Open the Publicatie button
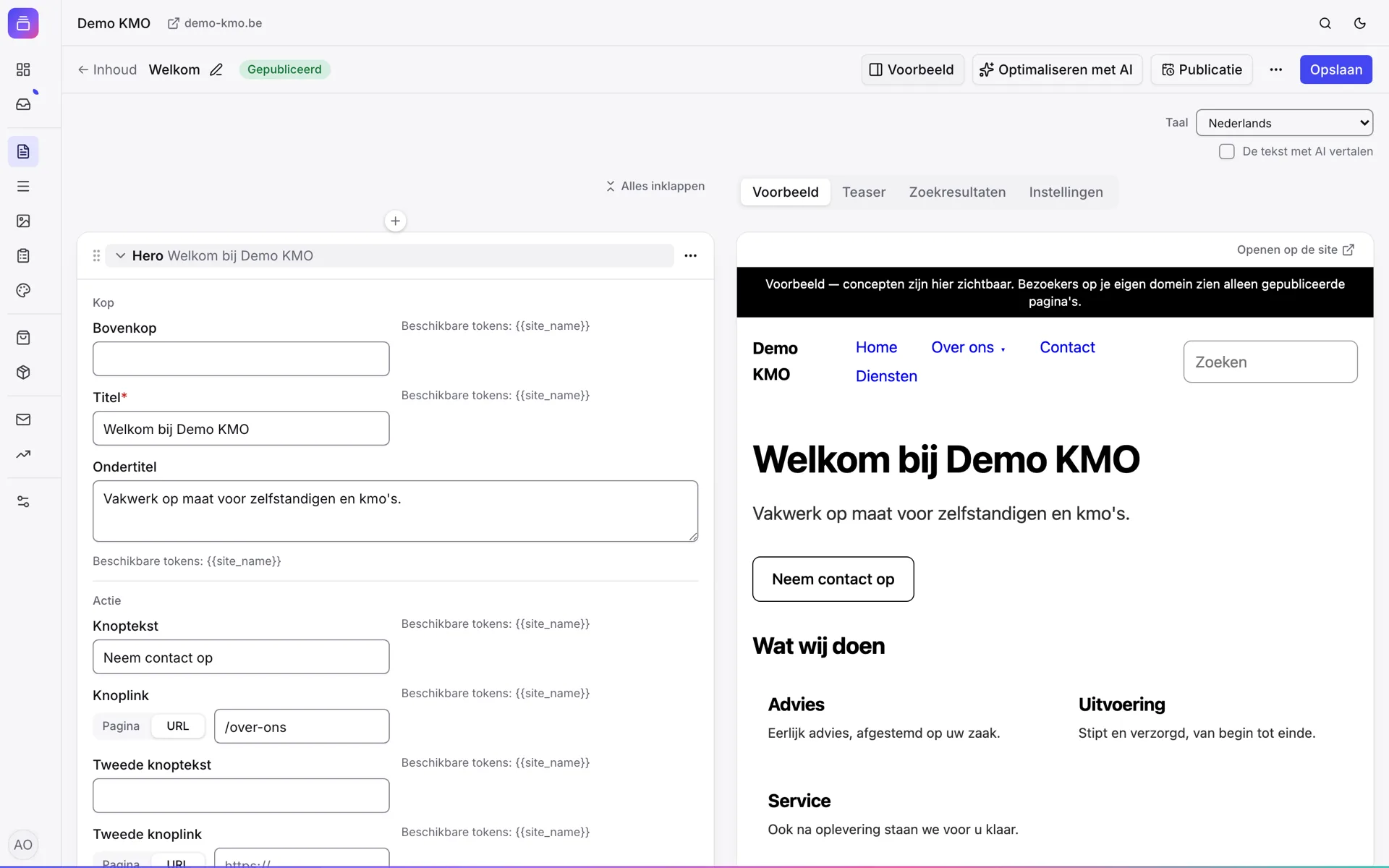 (1201, 69)
